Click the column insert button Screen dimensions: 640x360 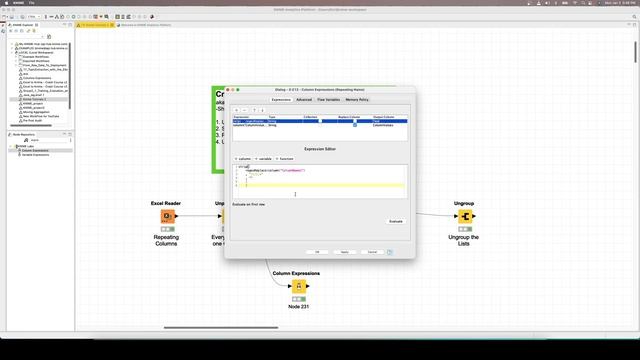pyautogui.click(x=243, y=159)
